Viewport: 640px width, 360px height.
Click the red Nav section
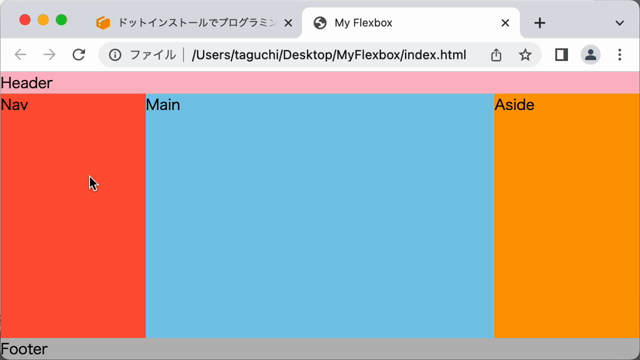(73, 216)
